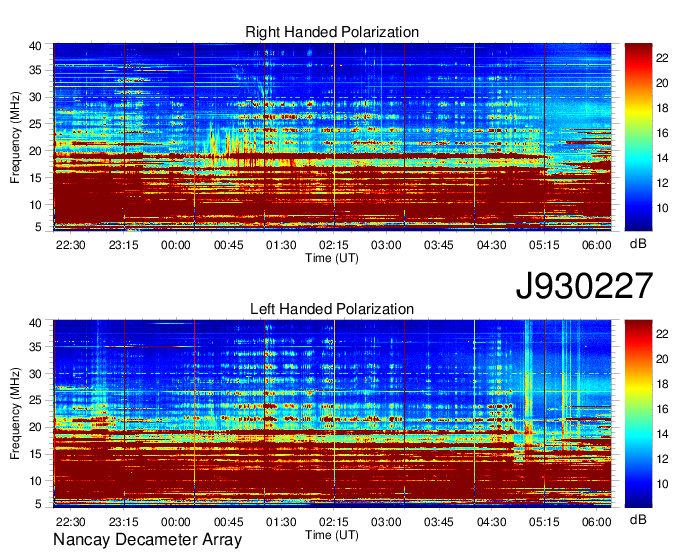
Task: Click the 16 value on Left Handed colorbar
Action: click(x=662, y=409)
